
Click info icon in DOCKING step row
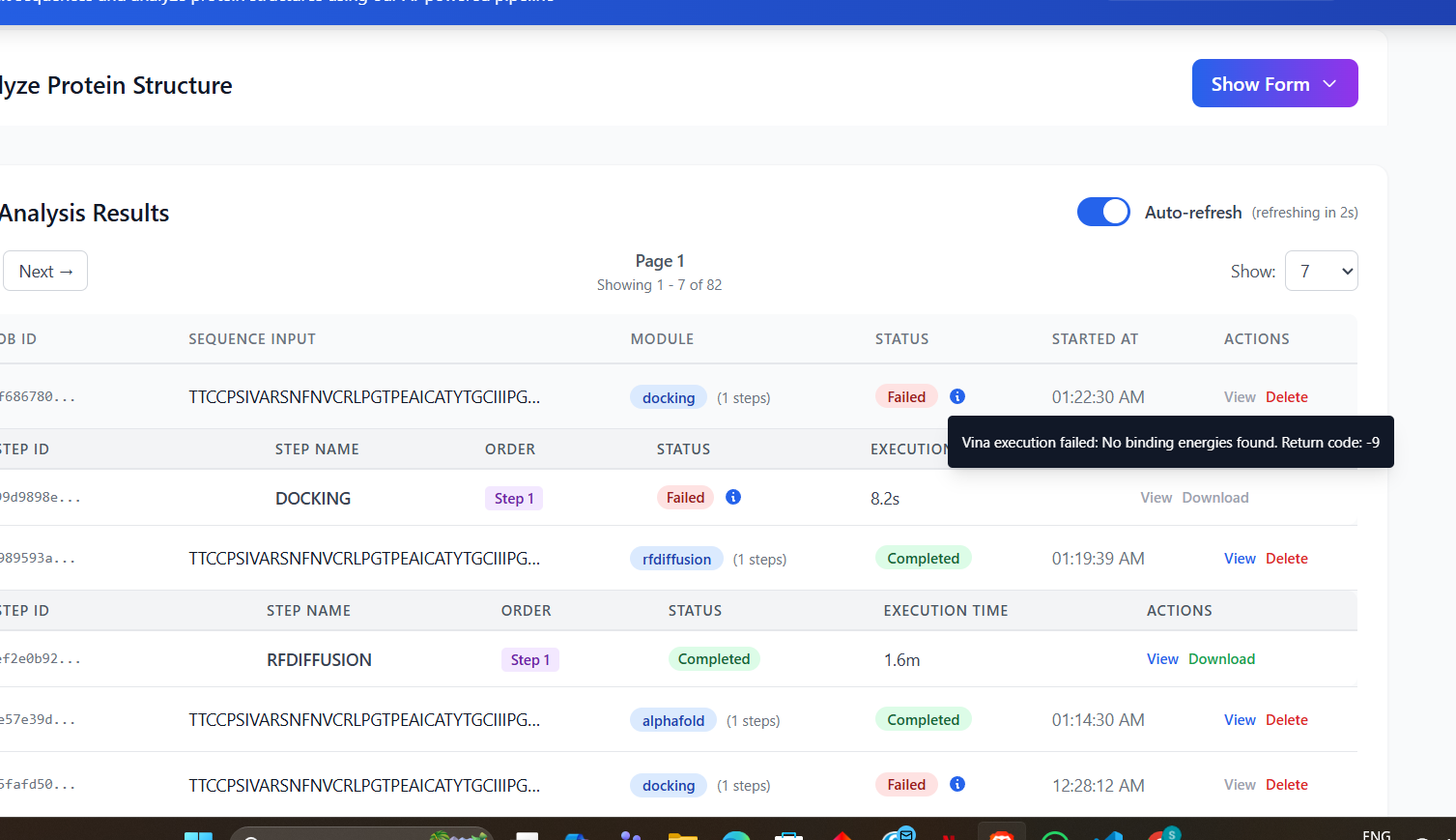[733, 497]
